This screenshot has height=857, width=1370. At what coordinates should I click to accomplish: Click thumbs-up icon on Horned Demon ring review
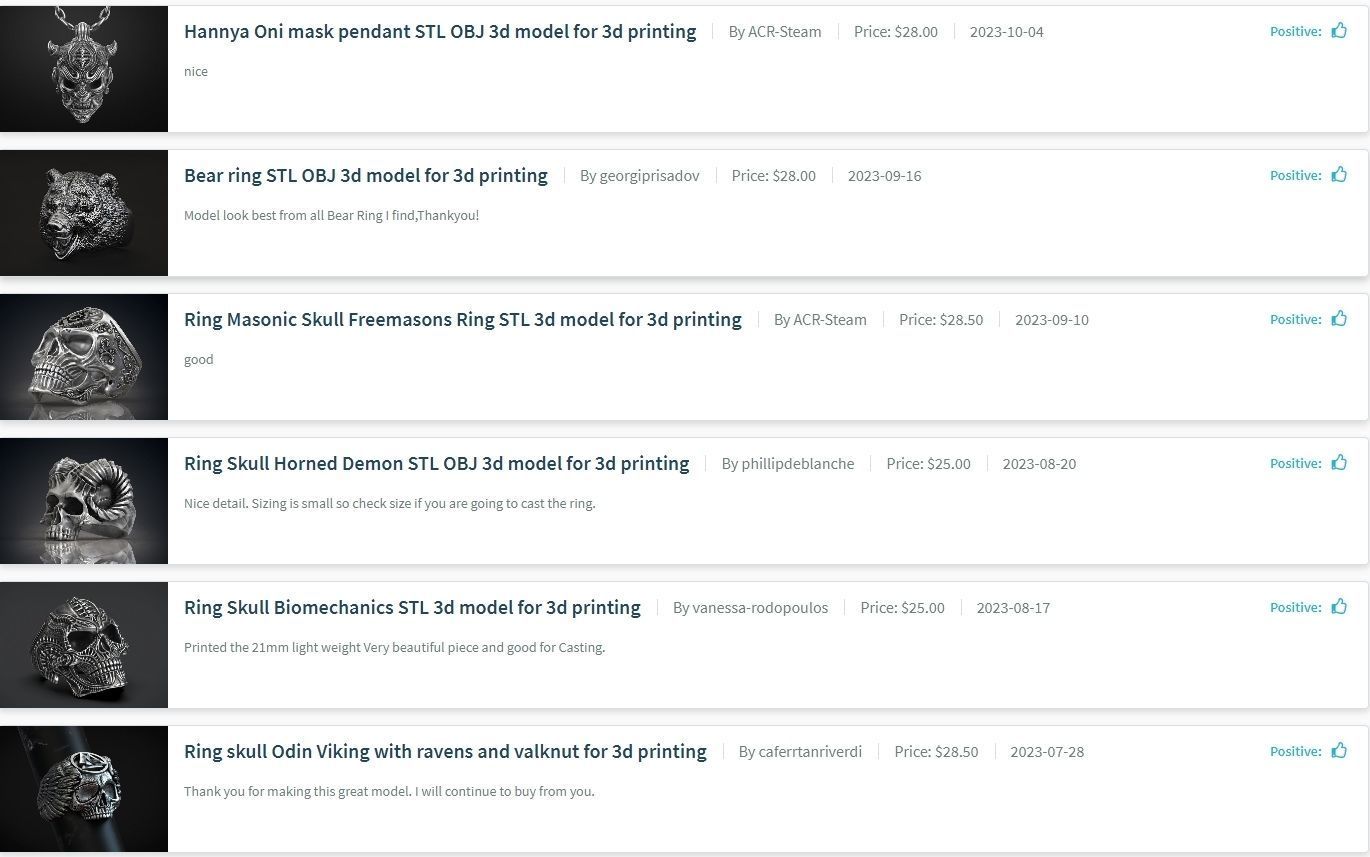pyautogui.click(x=1339, y=463)
